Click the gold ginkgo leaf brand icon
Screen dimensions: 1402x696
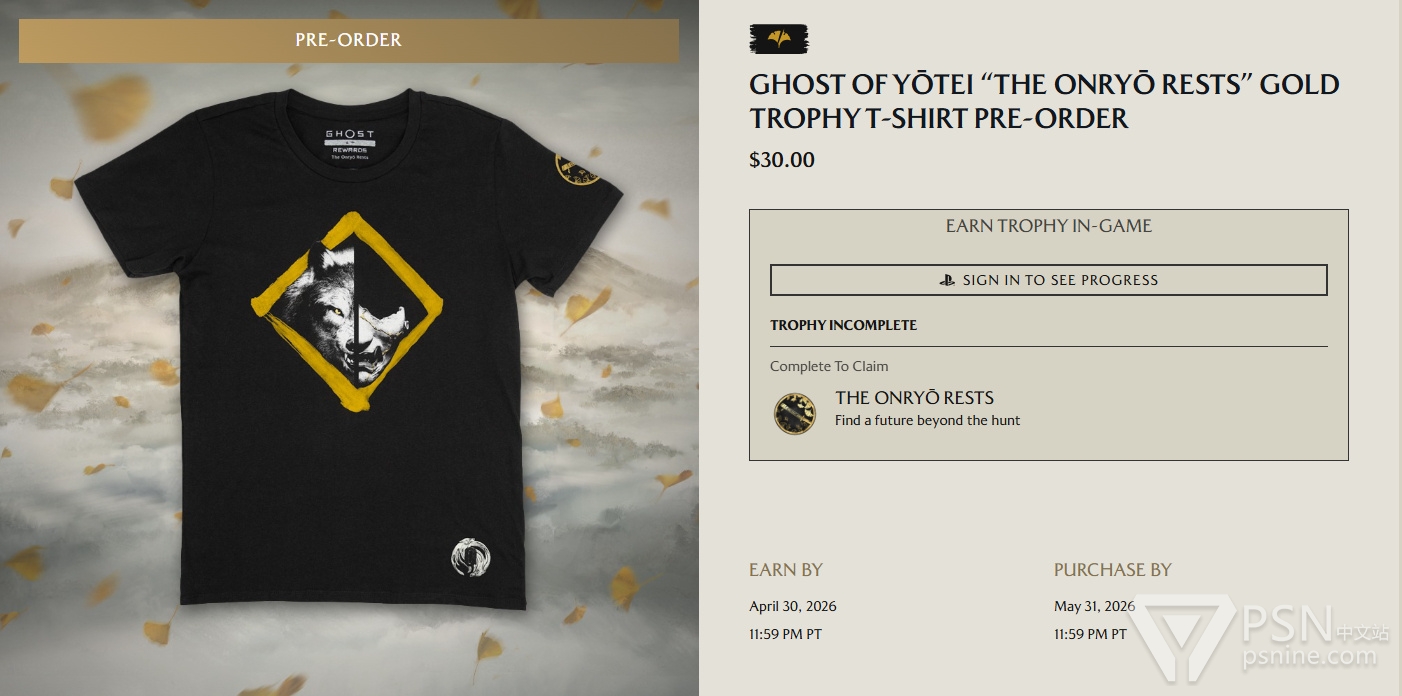click(778, 39)
